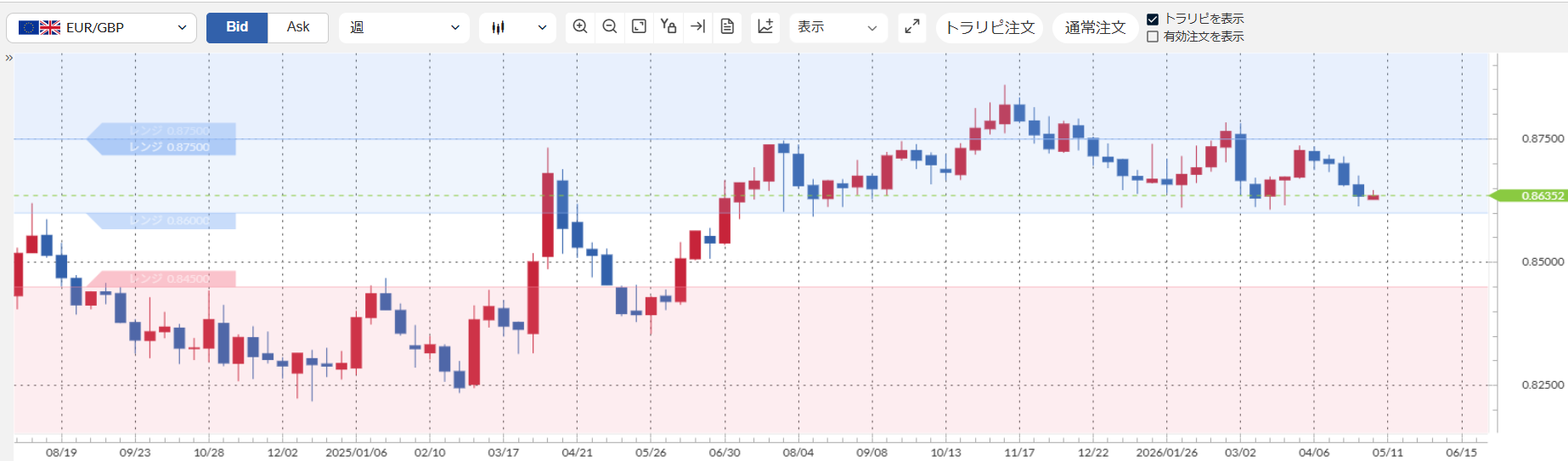
Task: Zoom out of the chart
Action: 610,27
